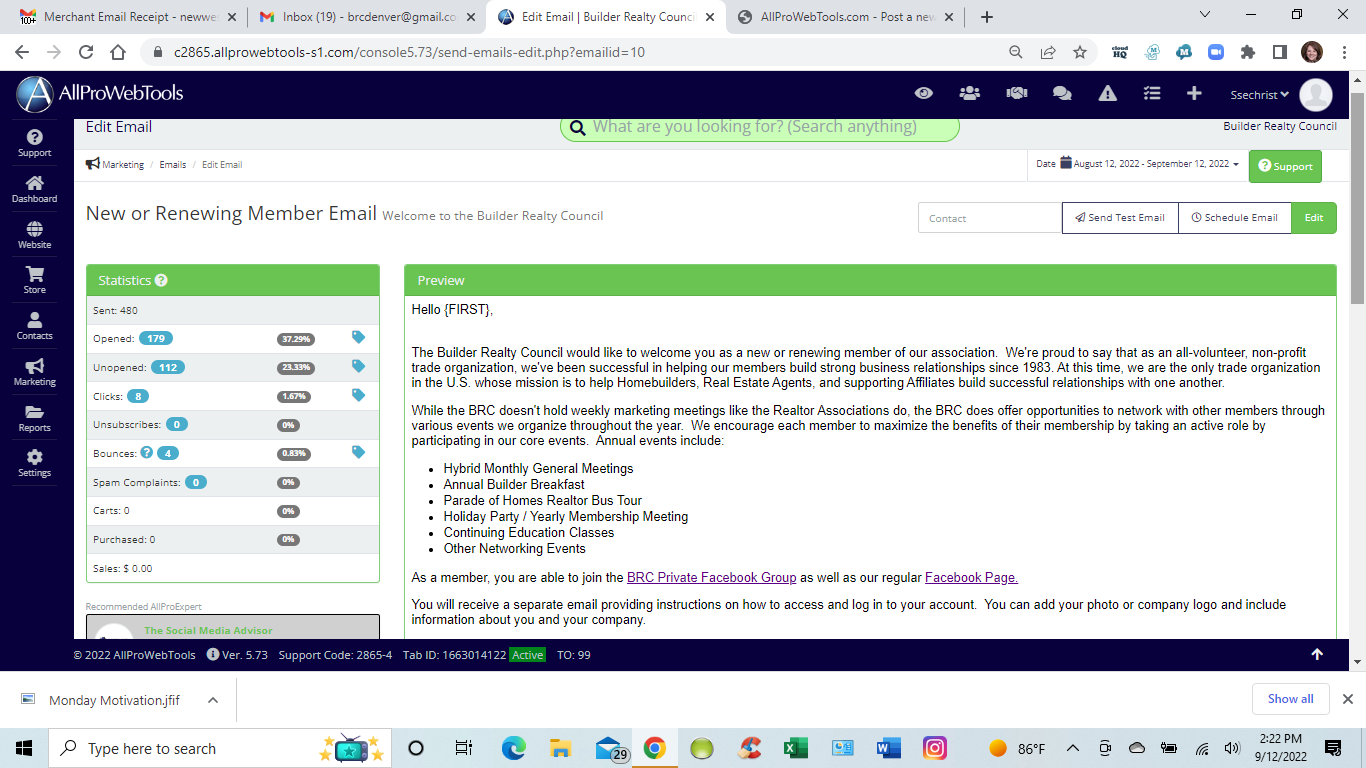Click the eye icon in the top bar
The height and width of the screenshot is (768, 1366).
924,93
